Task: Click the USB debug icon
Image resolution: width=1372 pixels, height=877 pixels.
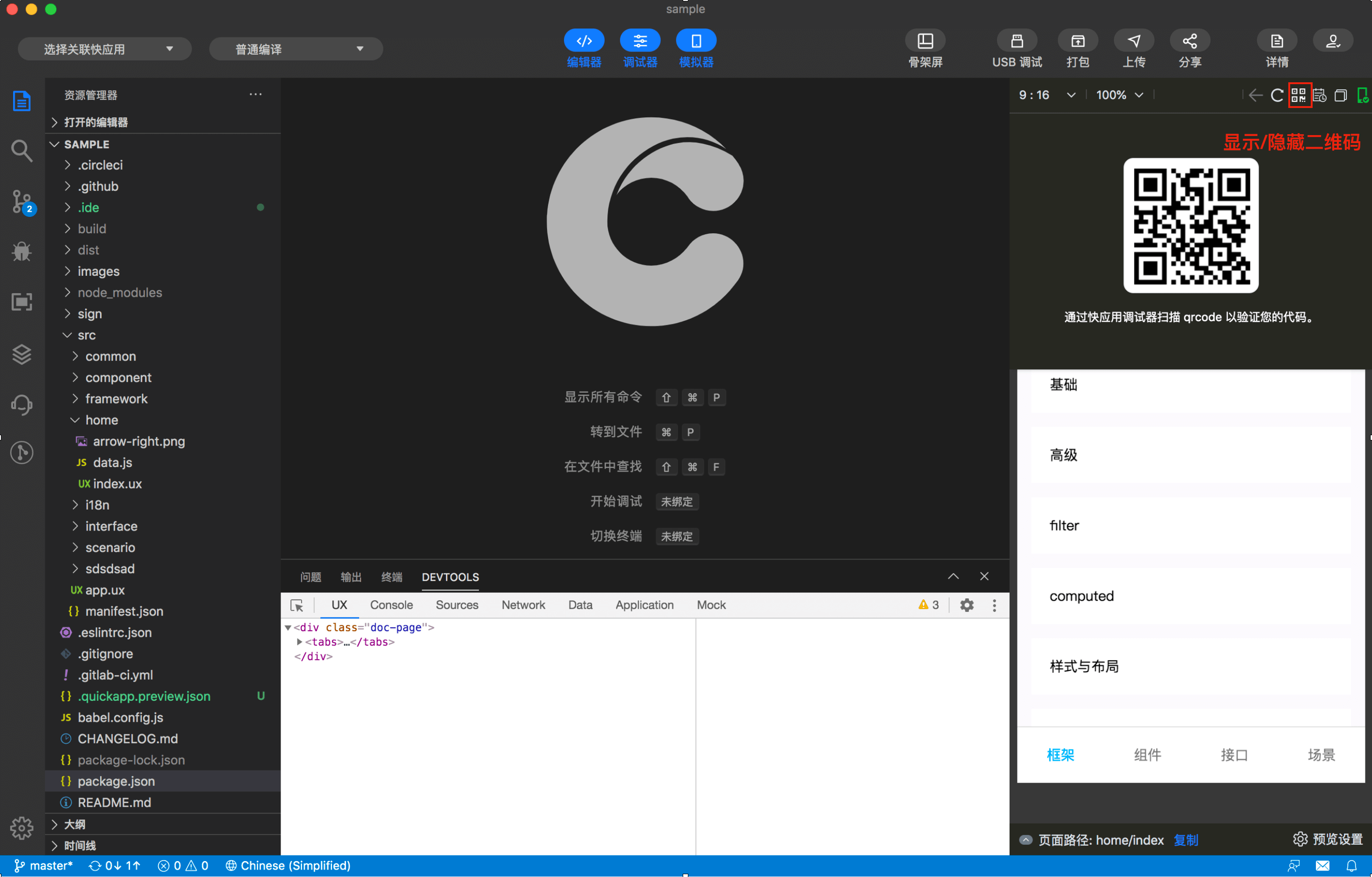Action: 1017,41
